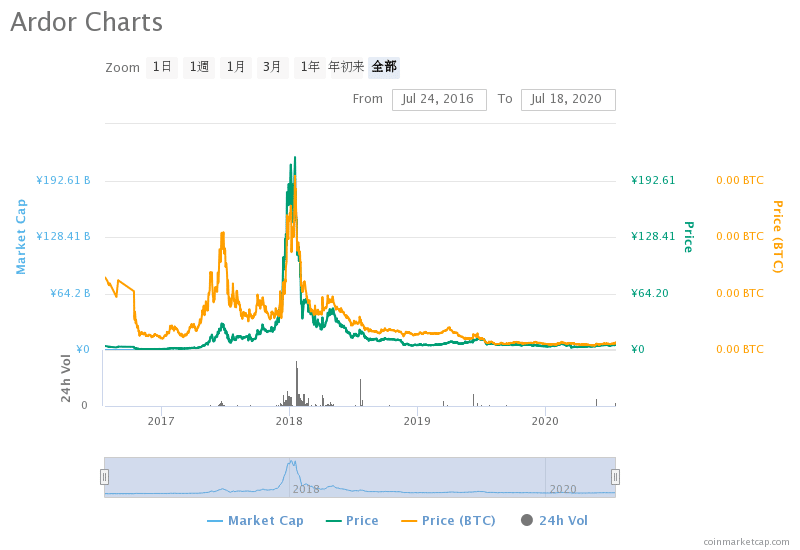The height and width of the screenshot is (550, 800).
Task: Select the 全部 (all) zoom button
Action: coord(384,67)
